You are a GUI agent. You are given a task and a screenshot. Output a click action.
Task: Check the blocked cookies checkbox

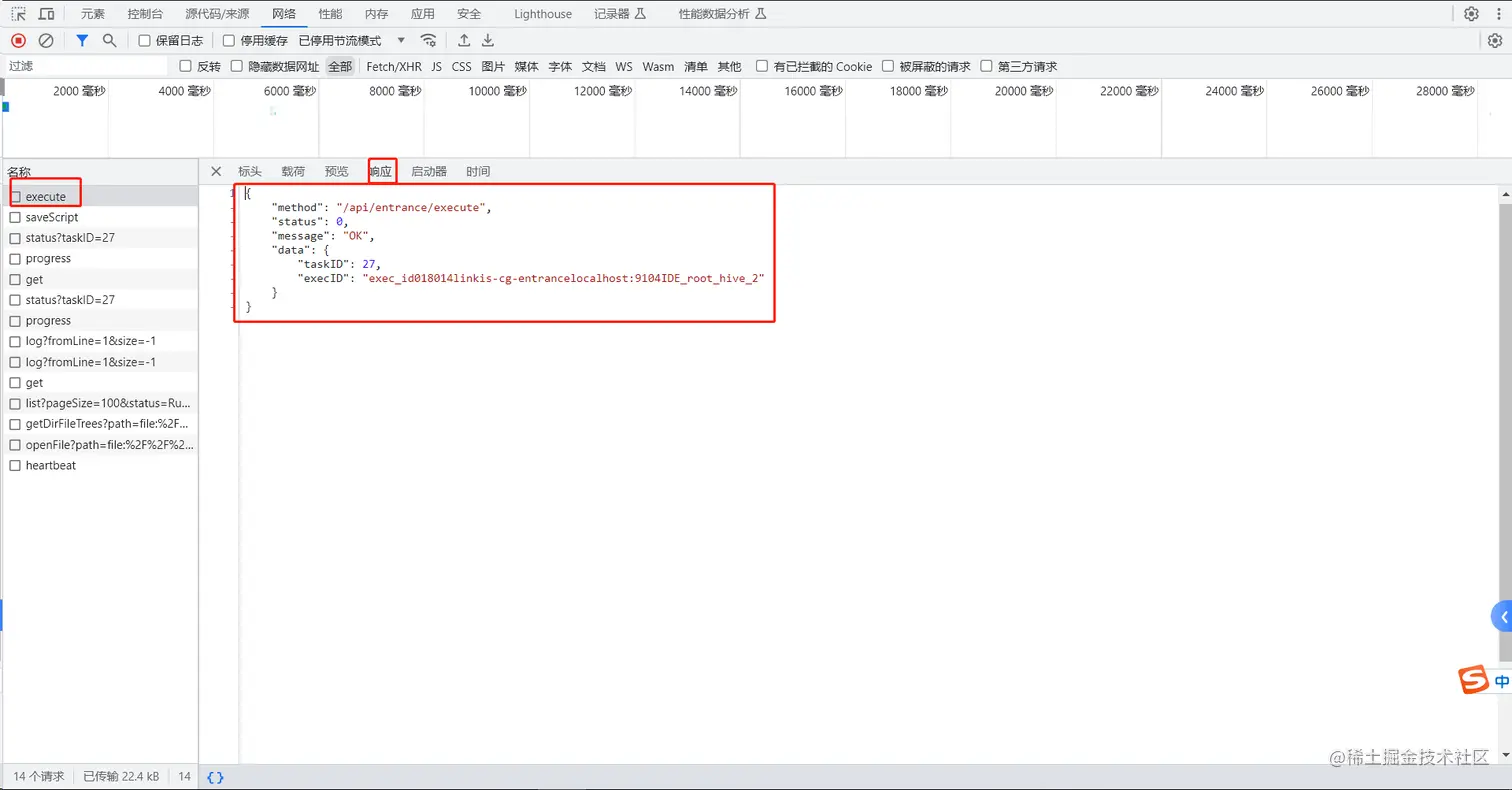762,66
